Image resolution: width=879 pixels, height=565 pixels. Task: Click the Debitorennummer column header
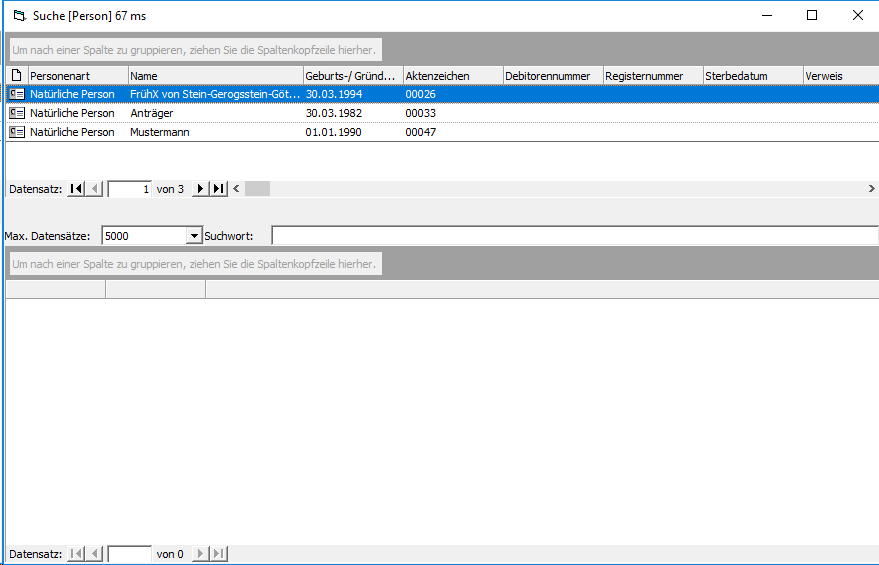point(552,75)
